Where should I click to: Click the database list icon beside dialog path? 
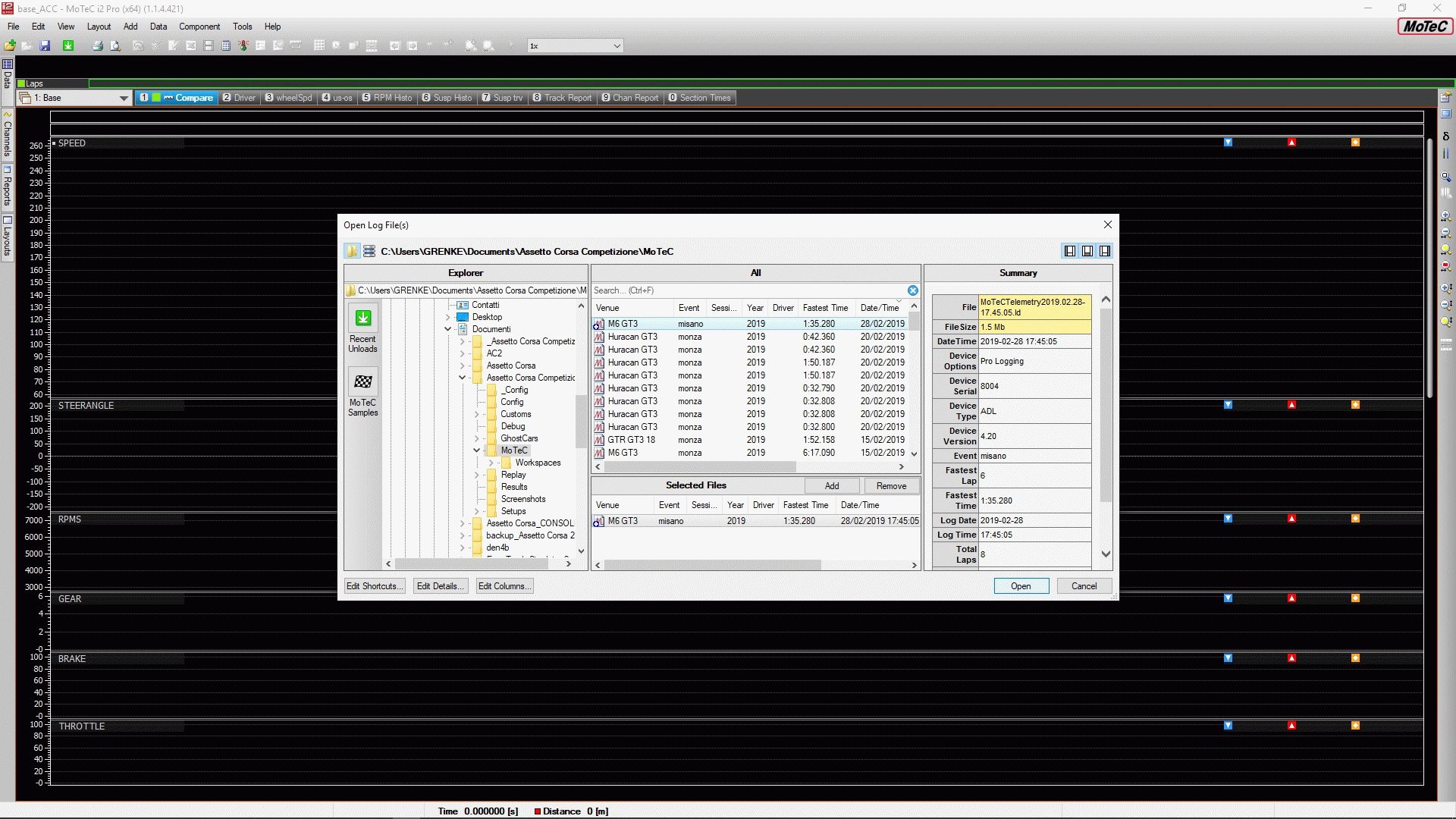tap(369, 252)
